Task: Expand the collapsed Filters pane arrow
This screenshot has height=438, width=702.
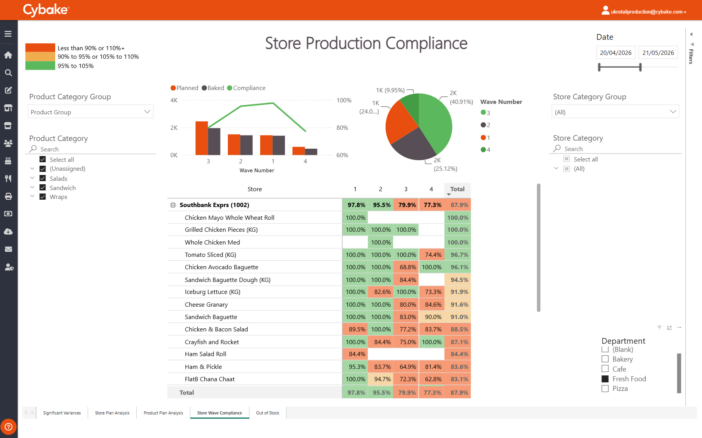Action: point(691,34)
